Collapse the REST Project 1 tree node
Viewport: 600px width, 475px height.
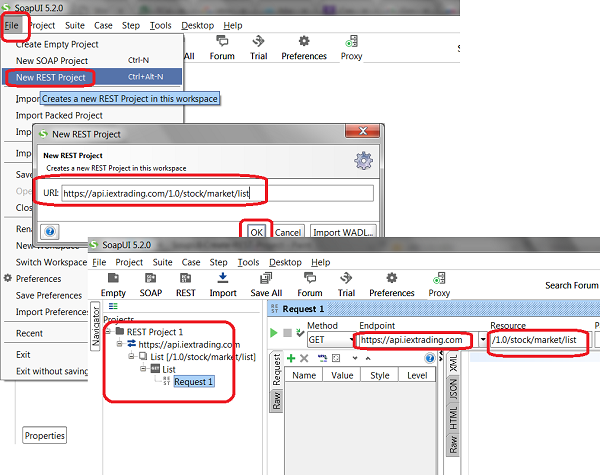coord(107,332)
